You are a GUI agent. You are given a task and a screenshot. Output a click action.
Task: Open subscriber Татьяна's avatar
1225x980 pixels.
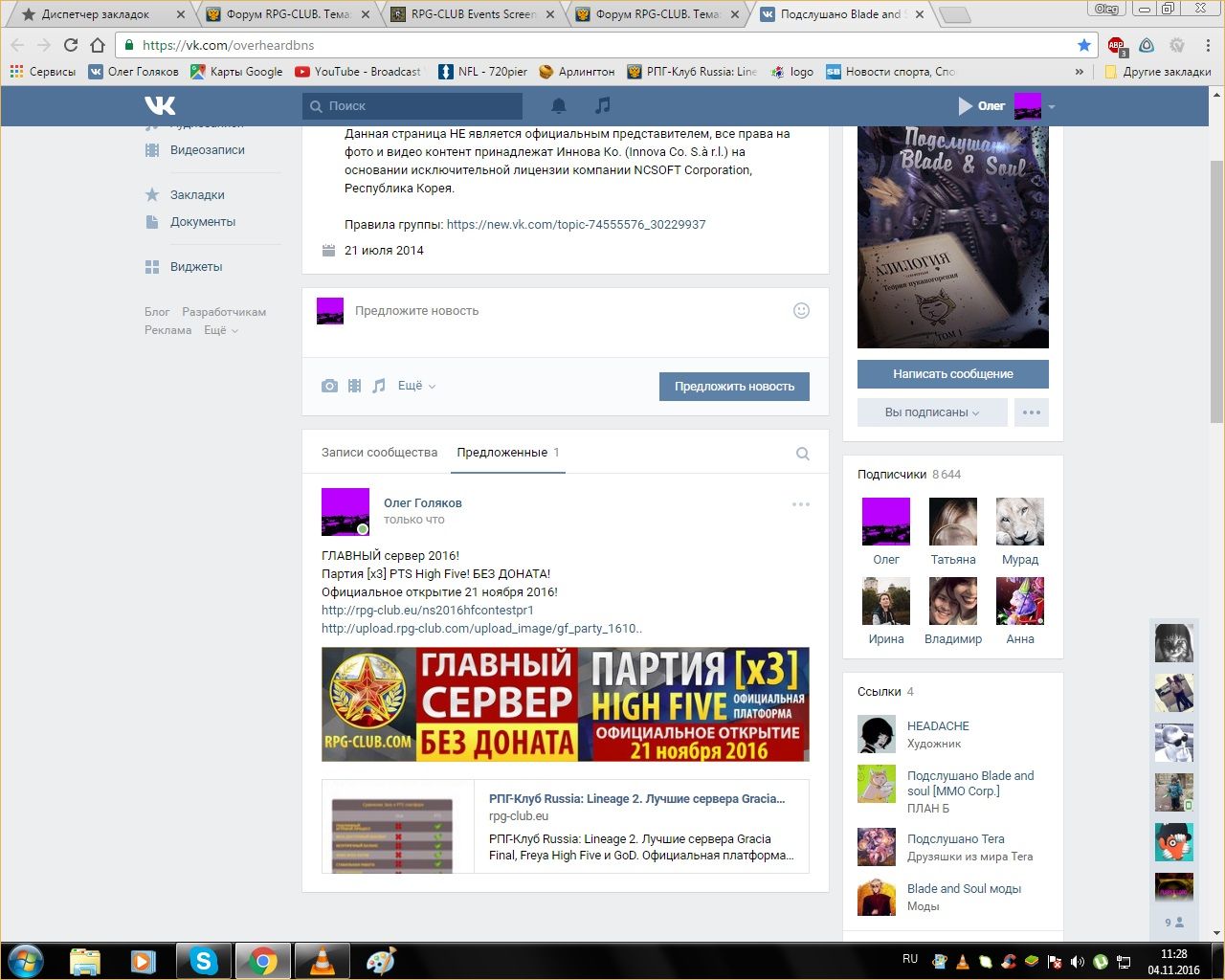[953, 522]
